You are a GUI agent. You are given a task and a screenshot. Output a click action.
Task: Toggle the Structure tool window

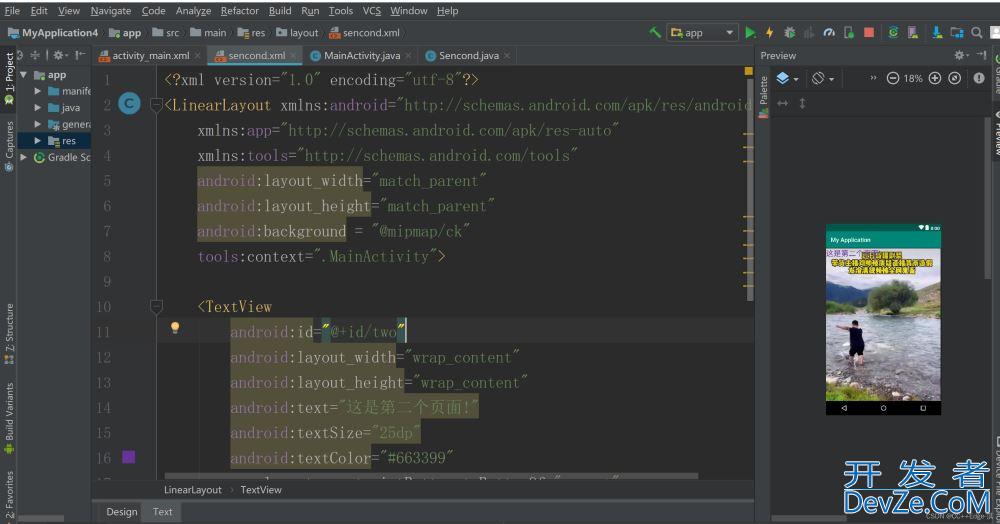9,333
